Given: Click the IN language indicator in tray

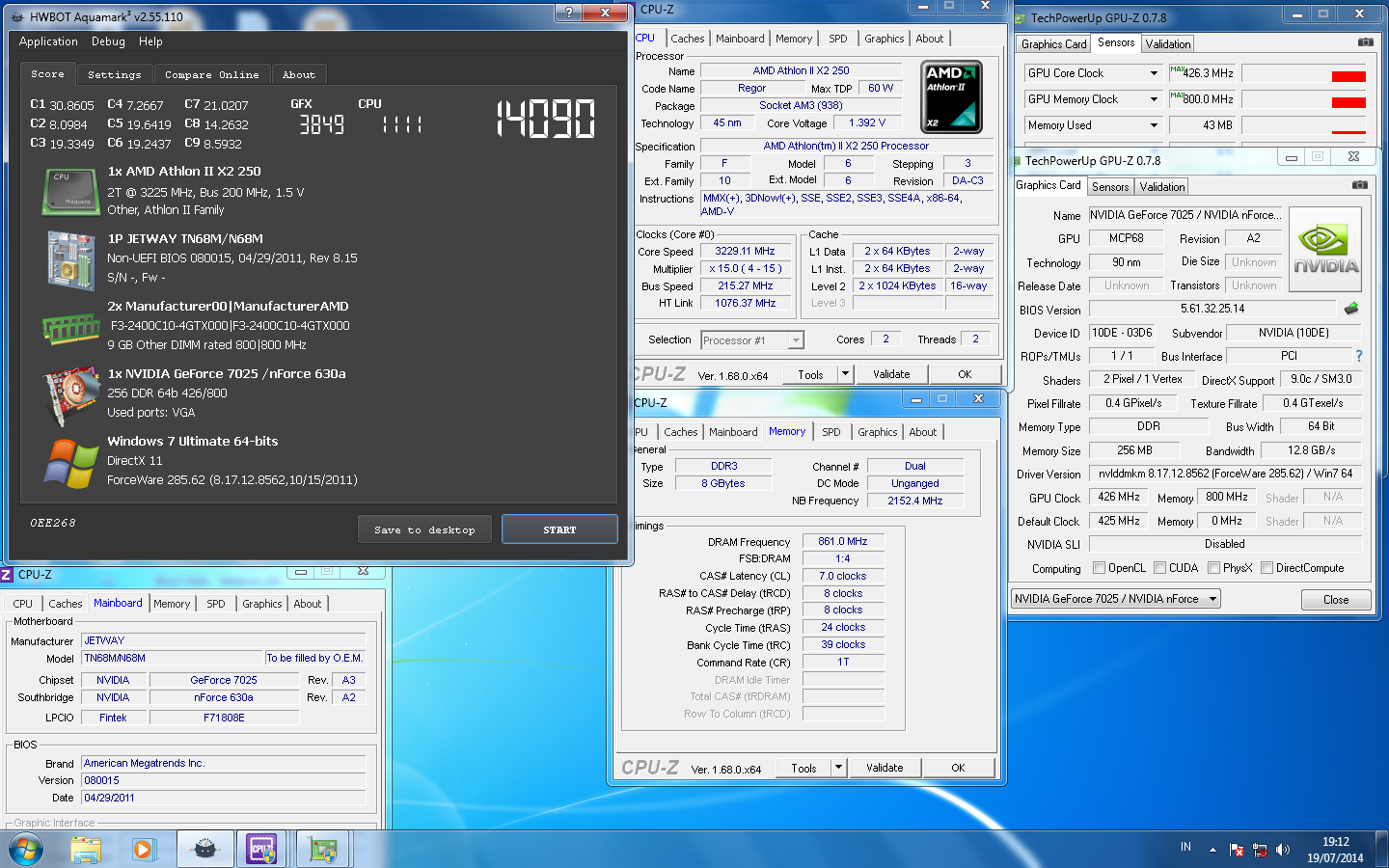Looking at the screenshot, I should coord(1185,847).
